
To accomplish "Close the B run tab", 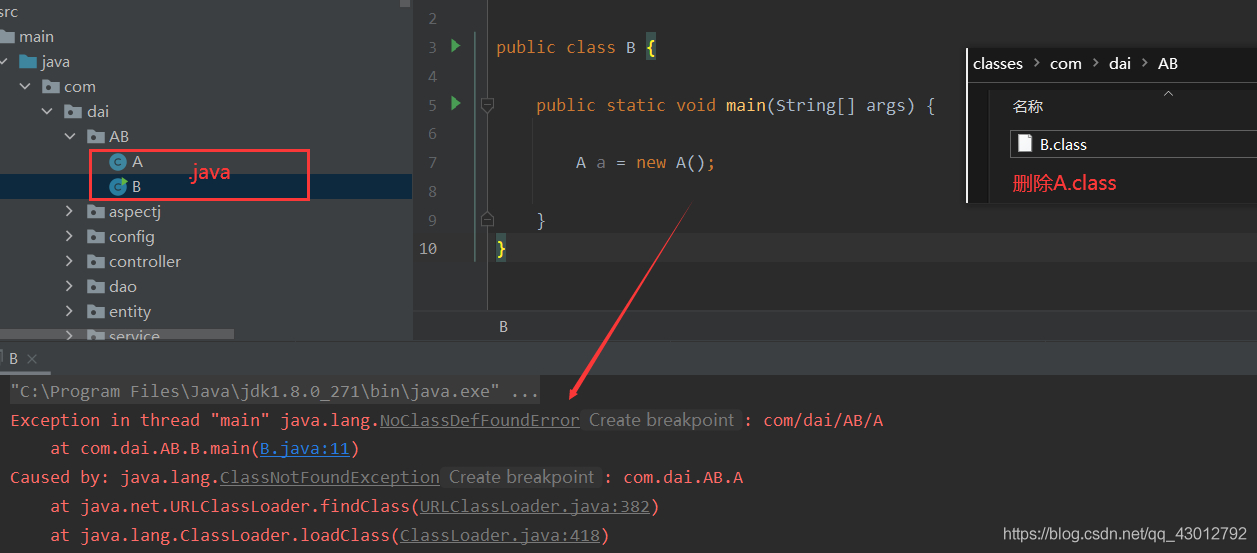I will 32,358.
